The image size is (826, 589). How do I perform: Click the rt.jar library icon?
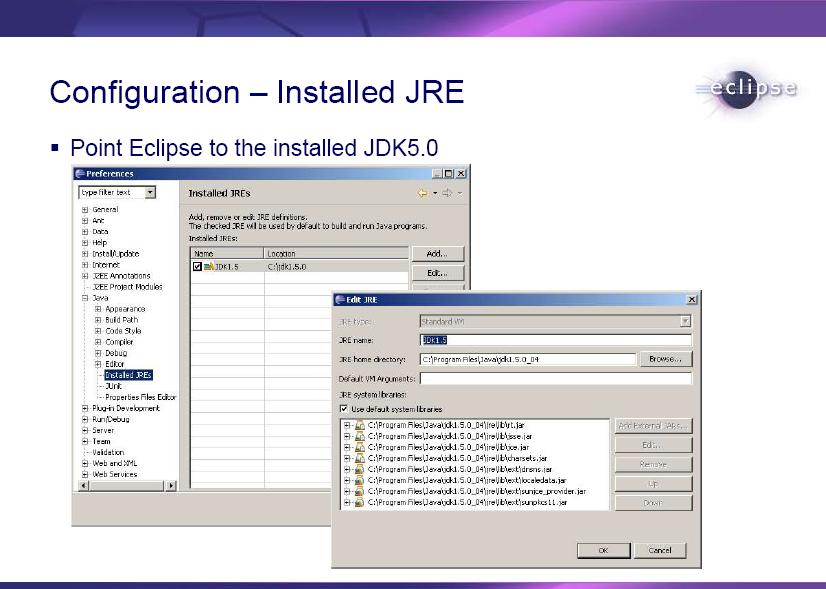(360, 425)
